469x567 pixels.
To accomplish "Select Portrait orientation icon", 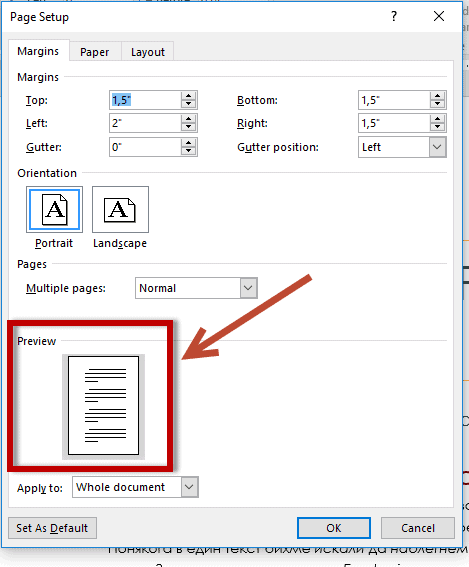I will tap(54, 209).
